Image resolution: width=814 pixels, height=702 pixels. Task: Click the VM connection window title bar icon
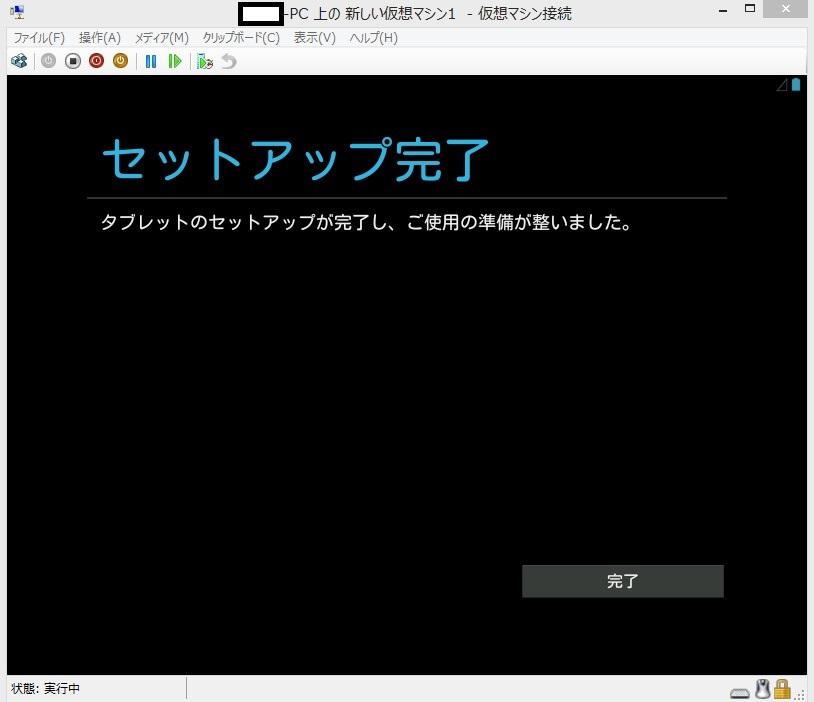[17, 12]
